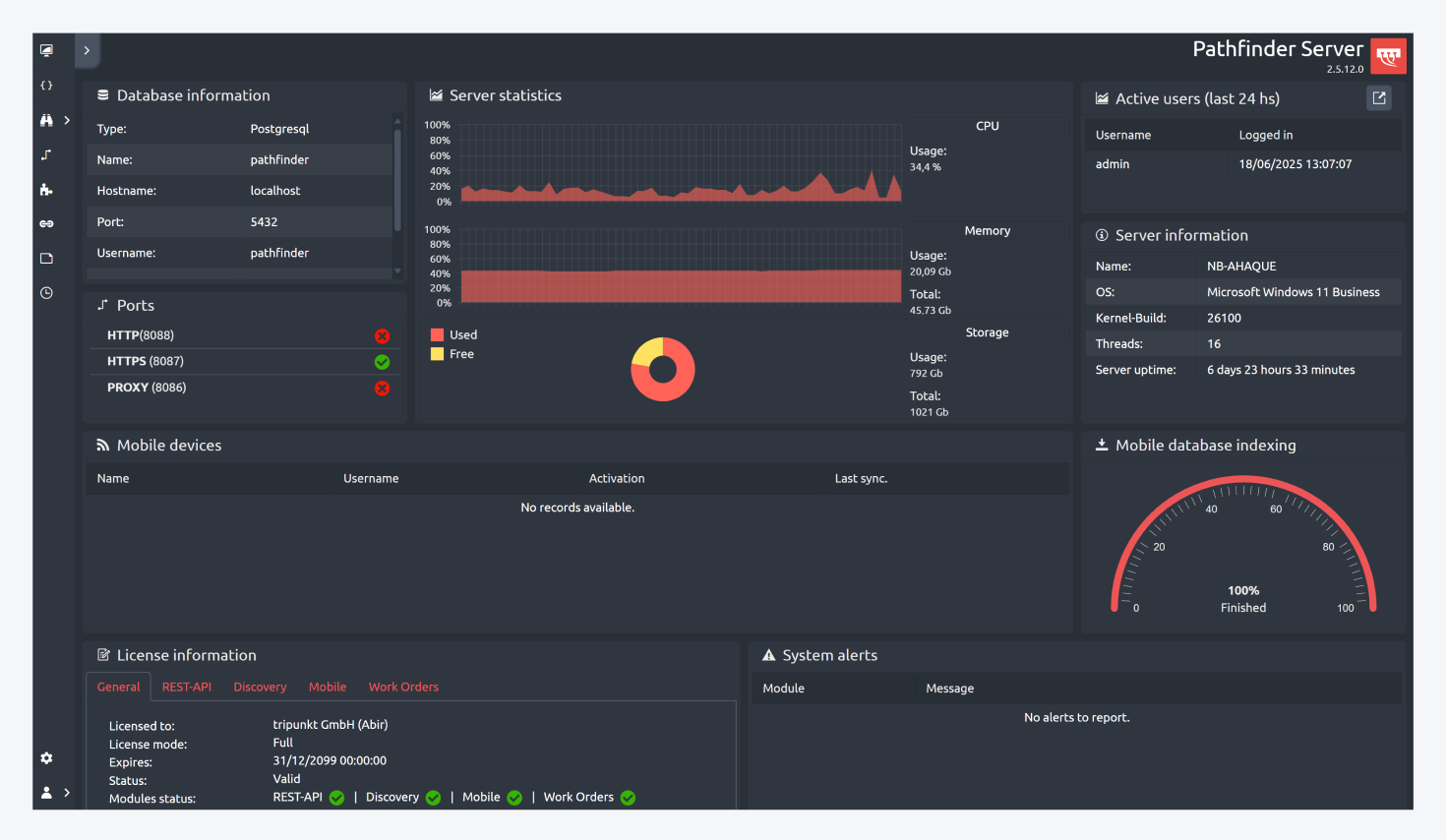Click the NB-AHAQUE server name
The image size is (1446, 840).
click(1241, 267)
